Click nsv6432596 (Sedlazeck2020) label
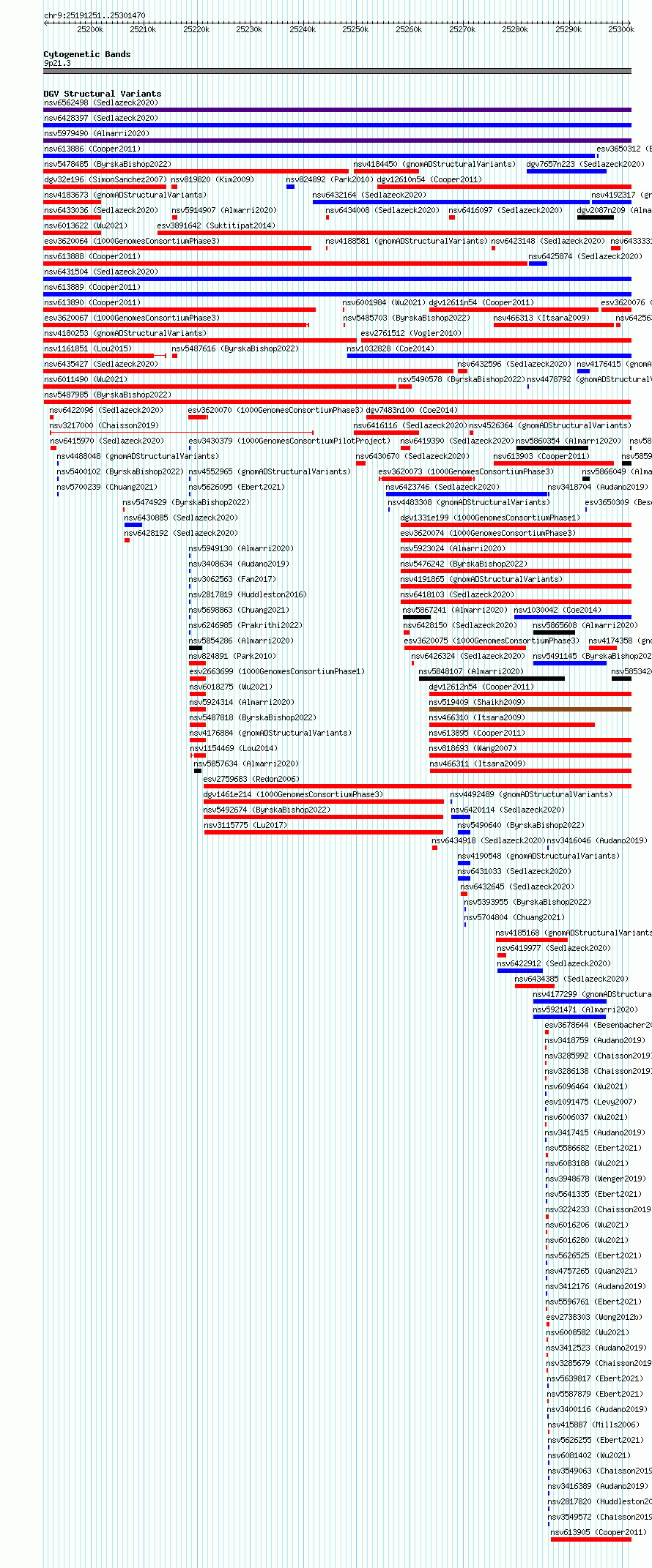Screen dimensions: 652x1568 point(514,364)
